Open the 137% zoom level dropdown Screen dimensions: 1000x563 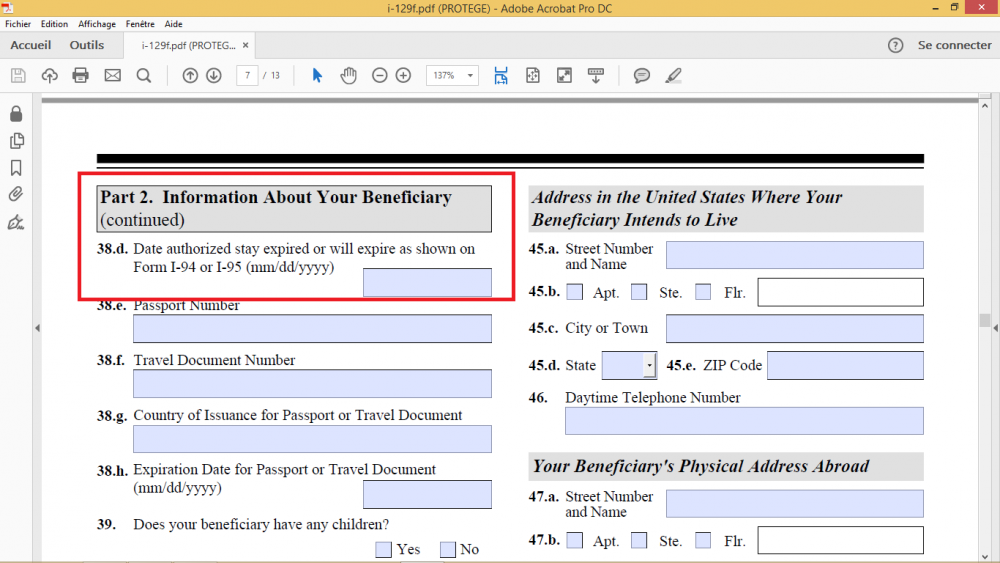click(470, 76)
